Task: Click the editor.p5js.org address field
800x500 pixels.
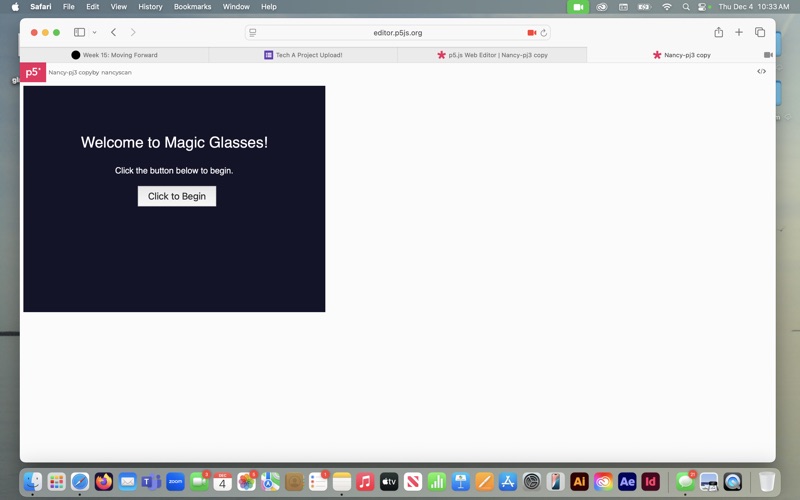Action: click(397, 33)
